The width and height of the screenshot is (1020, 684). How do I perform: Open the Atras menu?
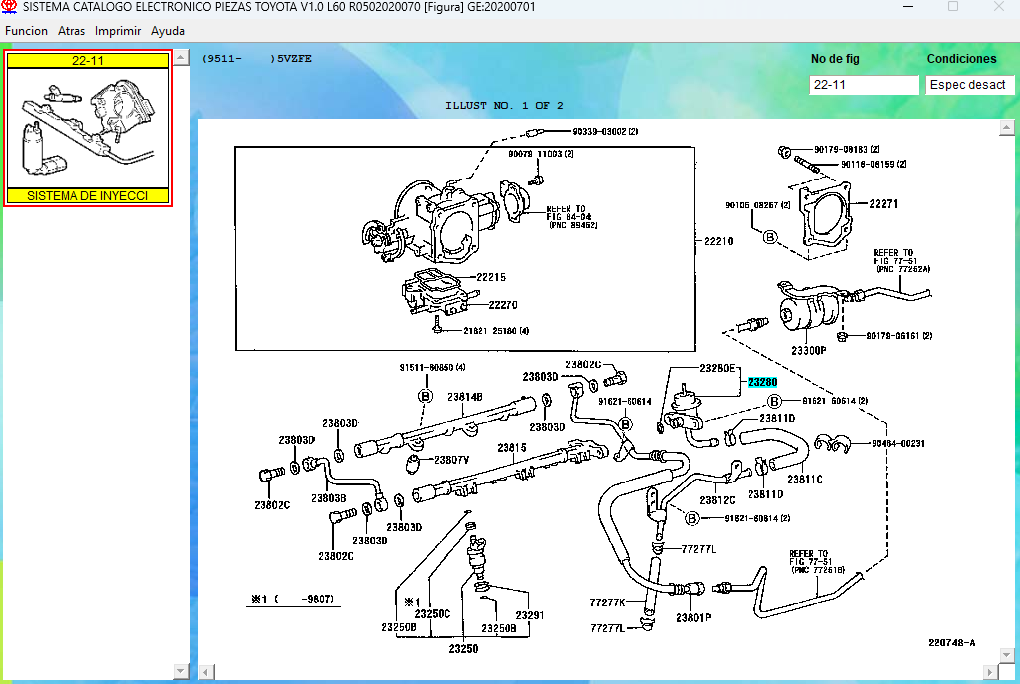click(71, 31)
